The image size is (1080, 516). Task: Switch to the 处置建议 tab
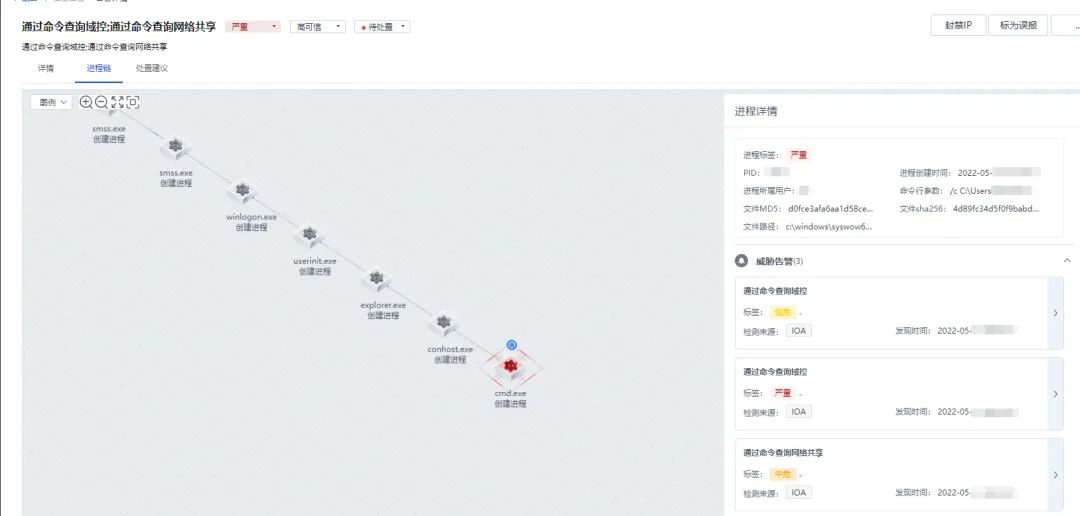(152, 69)
